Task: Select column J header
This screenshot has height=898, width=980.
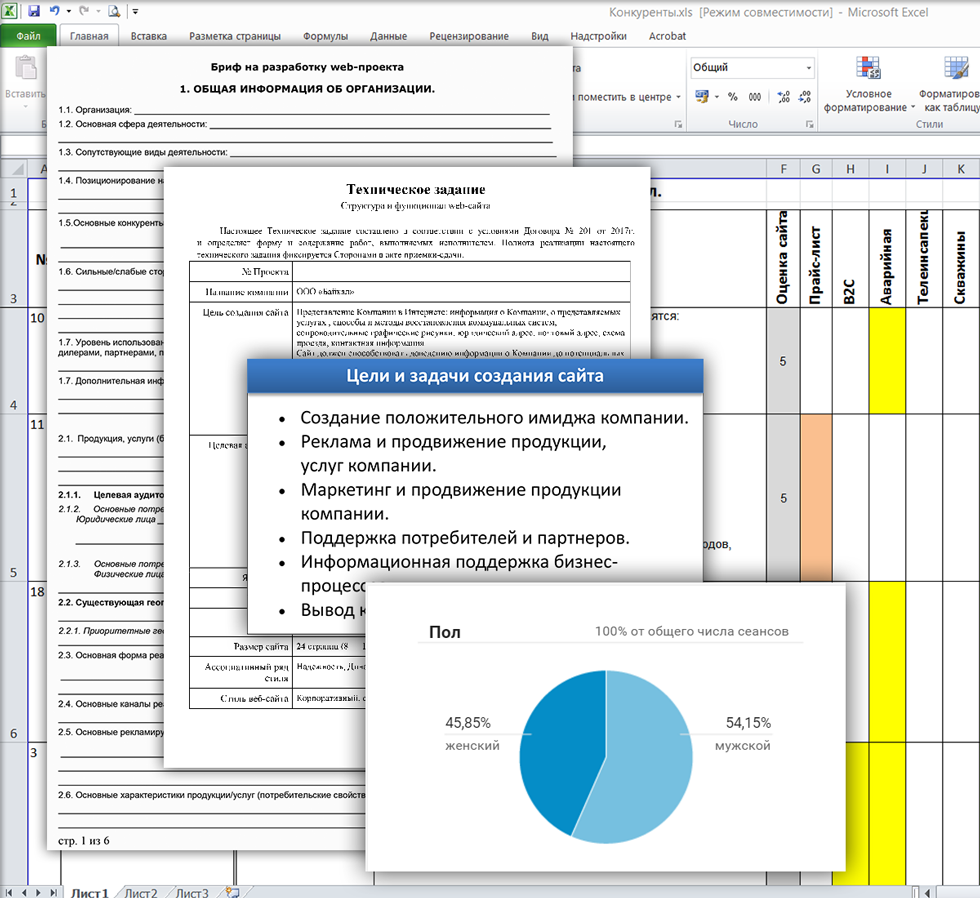Action: pos(924,169)
